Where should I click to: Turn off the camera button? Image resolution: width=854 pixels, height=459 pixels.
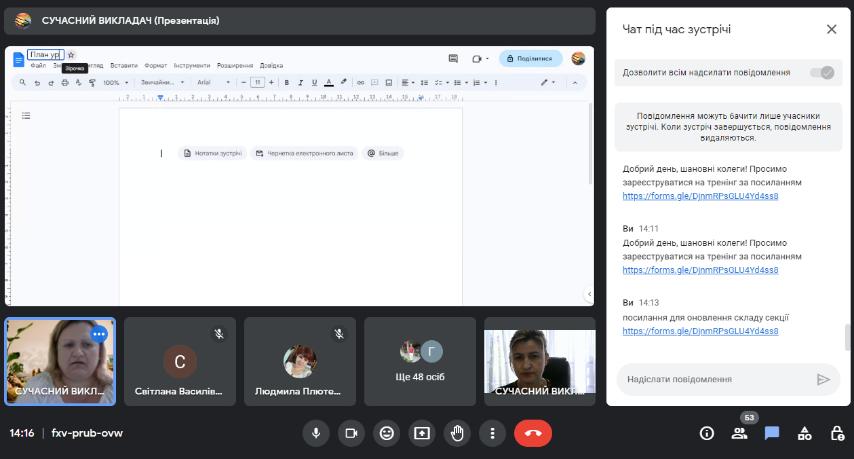point(351,433)
